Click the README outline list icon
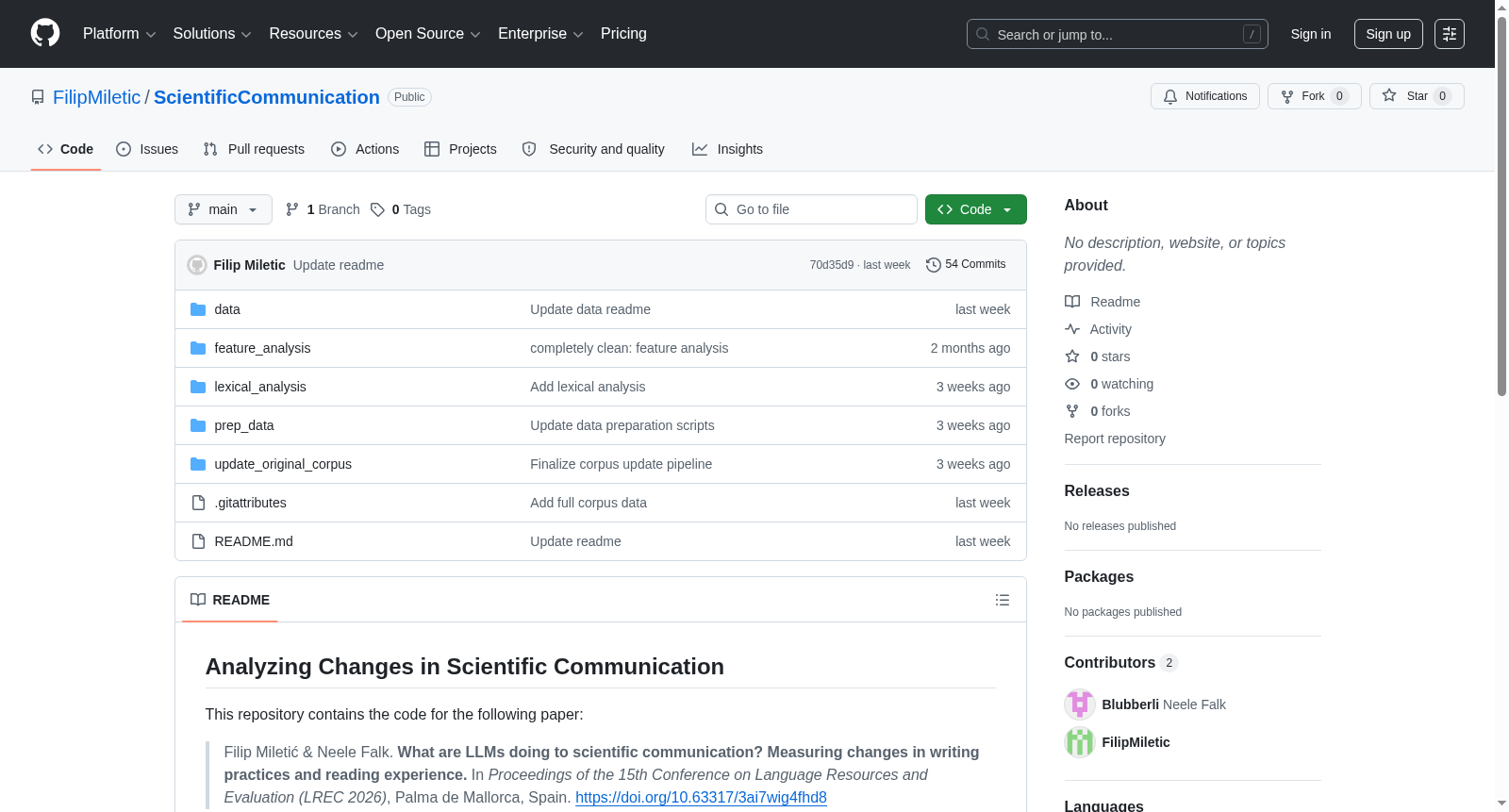Image resolution: width=1509 pixels, height=812 pixels. click(x=1003, y=600)
